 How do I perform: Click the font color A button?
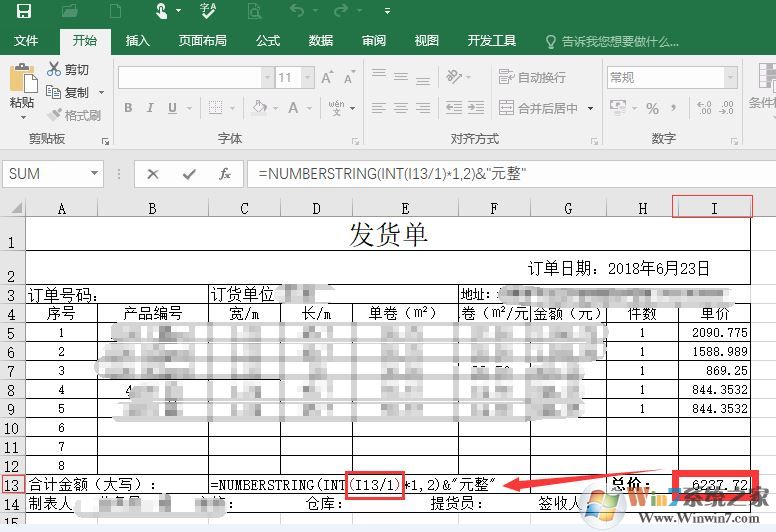point(293,107)
